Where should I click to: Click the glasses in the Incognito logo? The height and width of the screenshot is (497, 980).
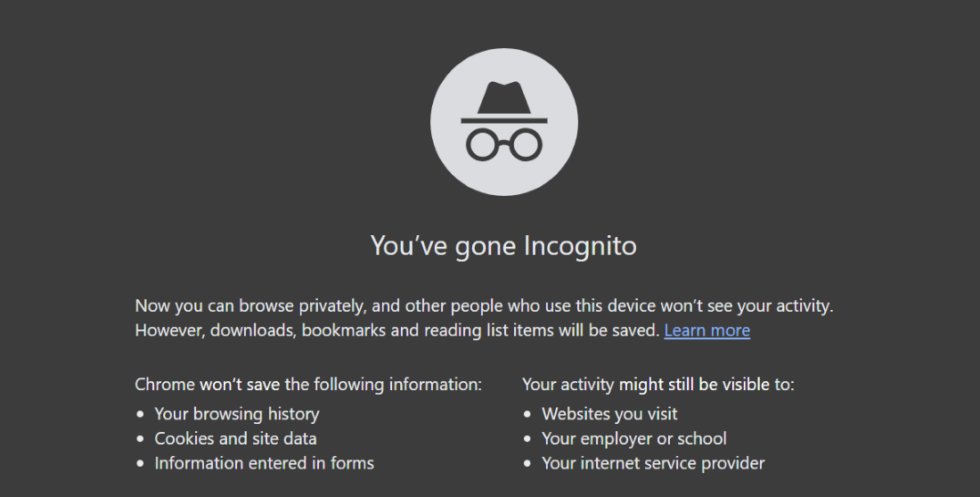click(503, 144)
